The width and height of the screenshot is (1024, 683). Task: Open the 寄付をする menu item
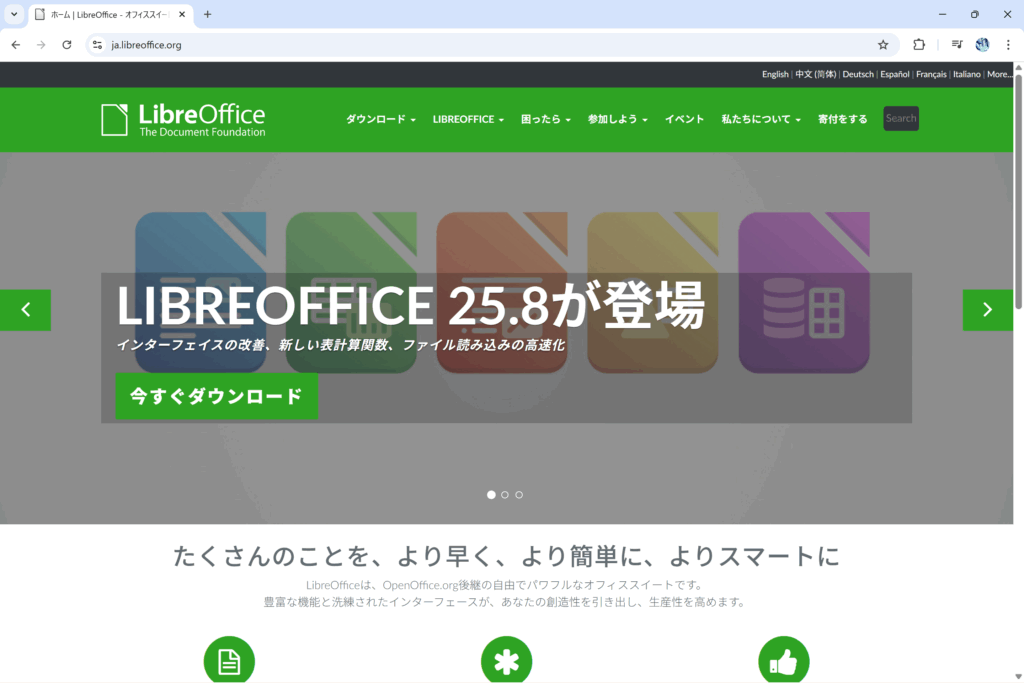tap(842, 119)
